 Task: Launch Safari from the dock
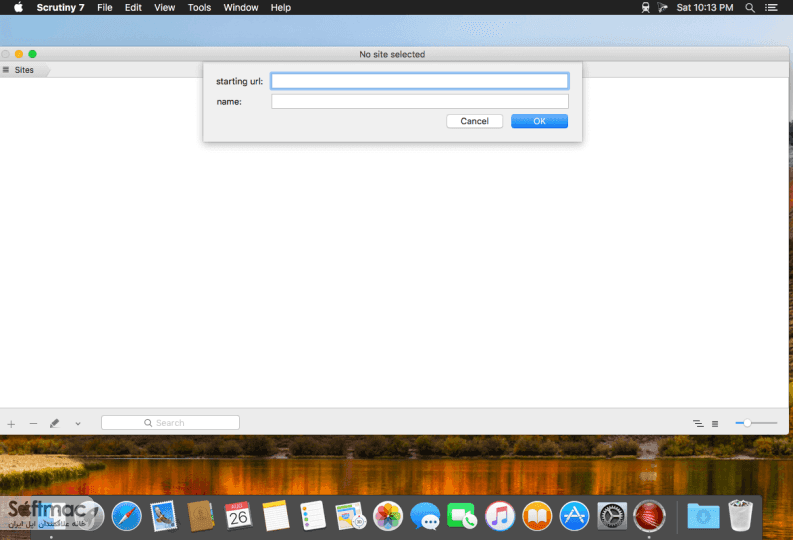(x=126, y=516)
